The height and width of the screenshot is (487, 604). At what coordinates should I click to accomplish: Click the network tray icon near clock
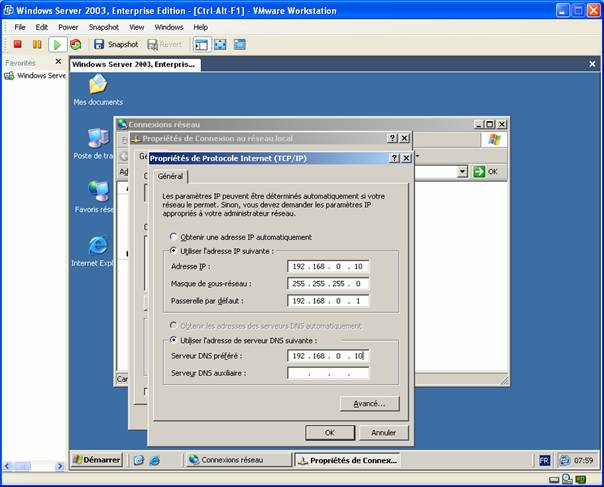[565, 460]
